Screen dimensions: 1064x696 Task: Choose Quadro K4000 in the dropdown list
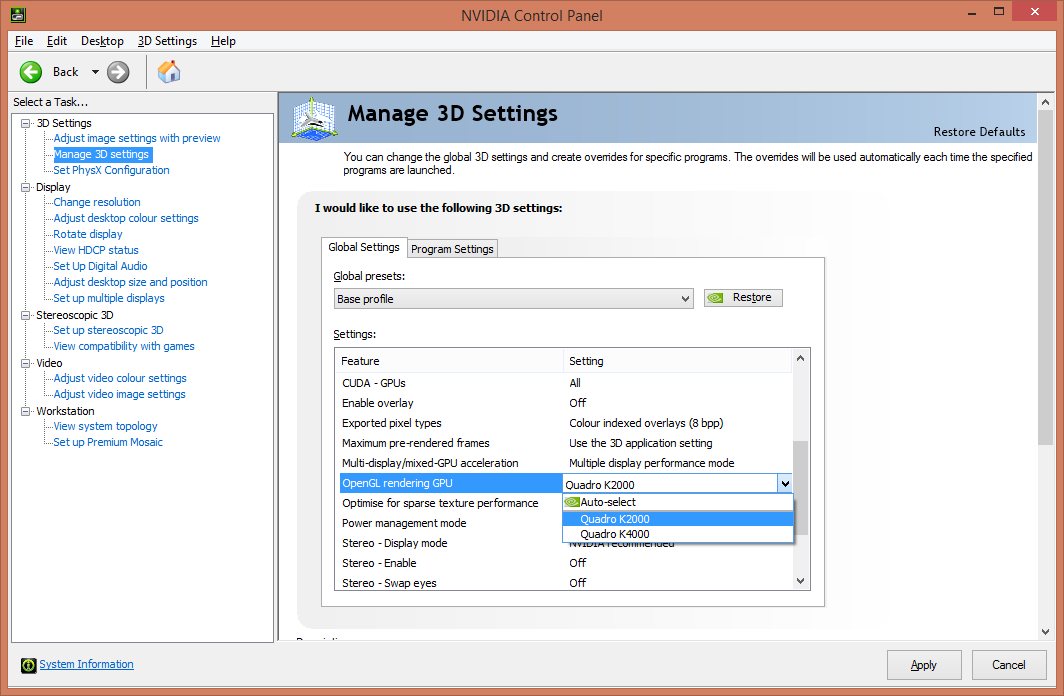[677, 535]
